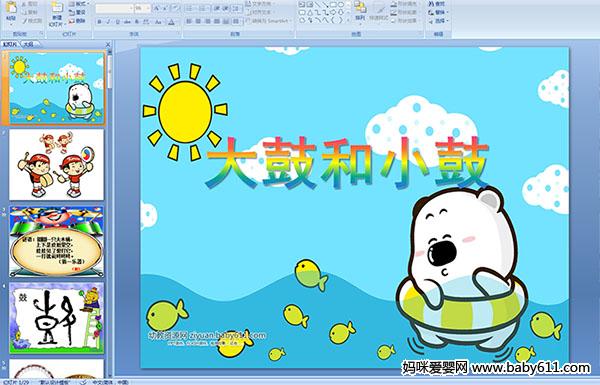Image resolution: width=600 pixels, height=385 pixels.
Task: Toggle Underline formatting in the ribbon
Action: coord(117,22)
